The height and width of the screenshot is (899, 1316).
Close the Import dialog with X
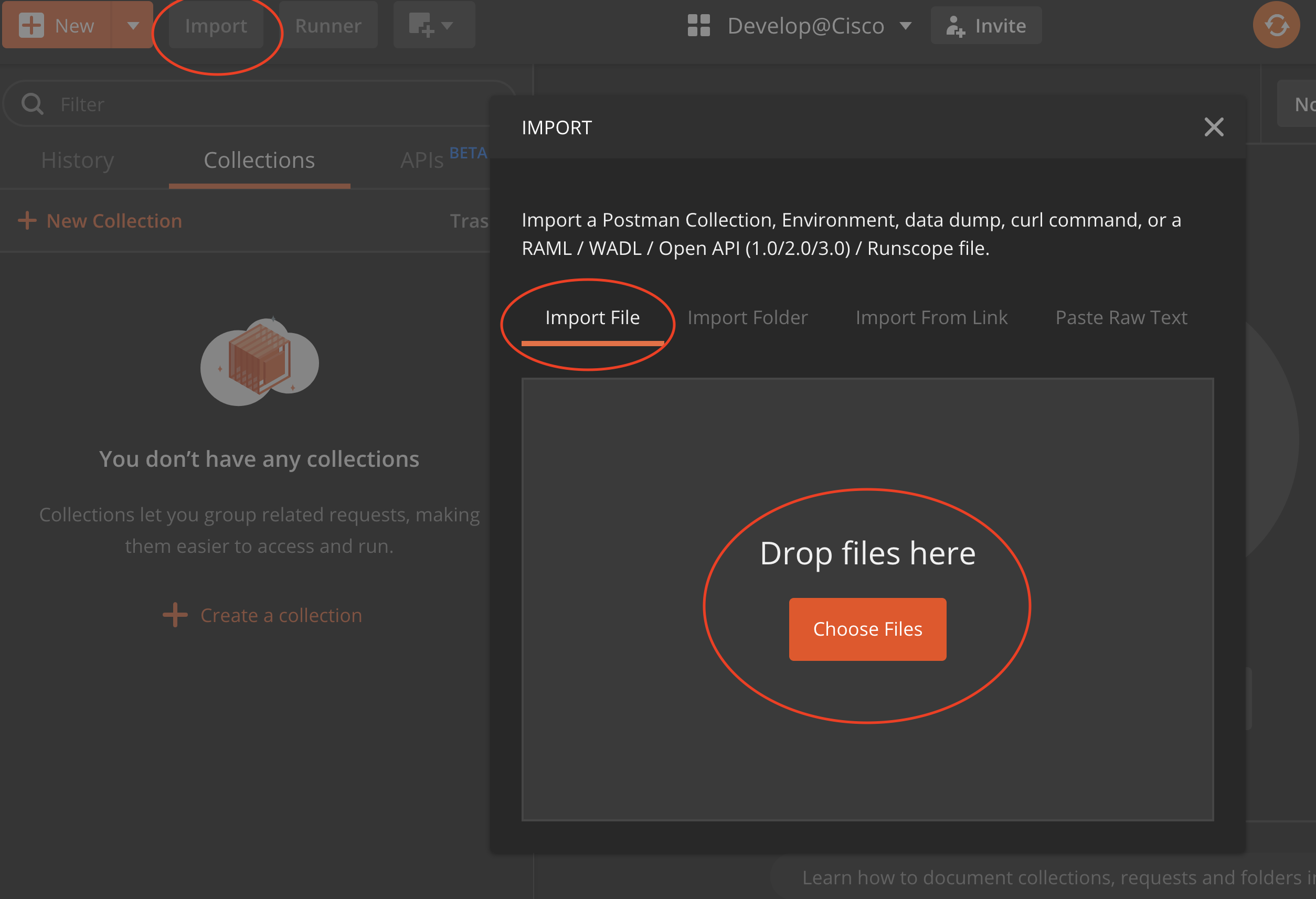coord(1214,127)
